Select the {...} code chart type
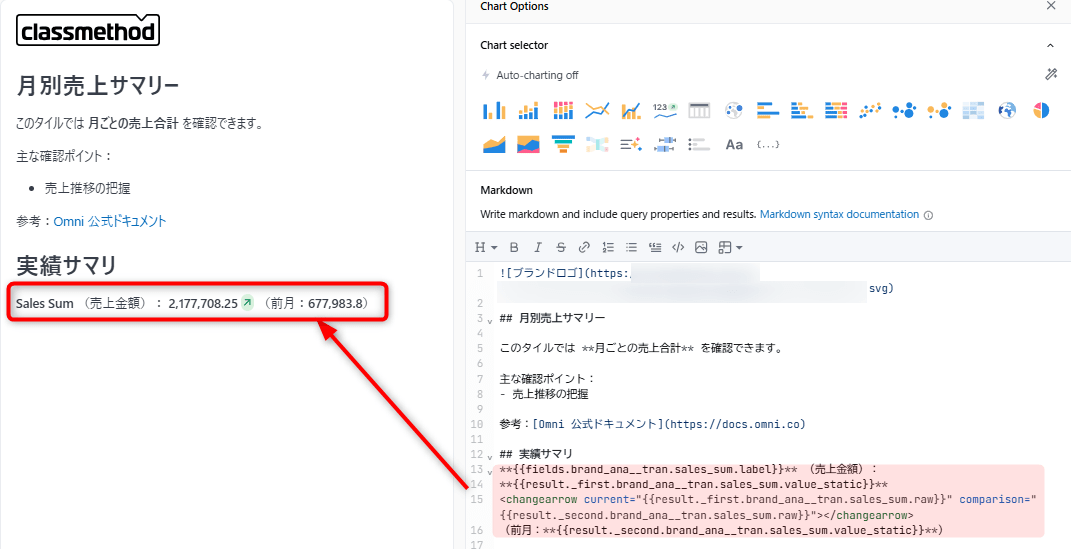Screen dimensions: 1071x549 coord(768,144)
